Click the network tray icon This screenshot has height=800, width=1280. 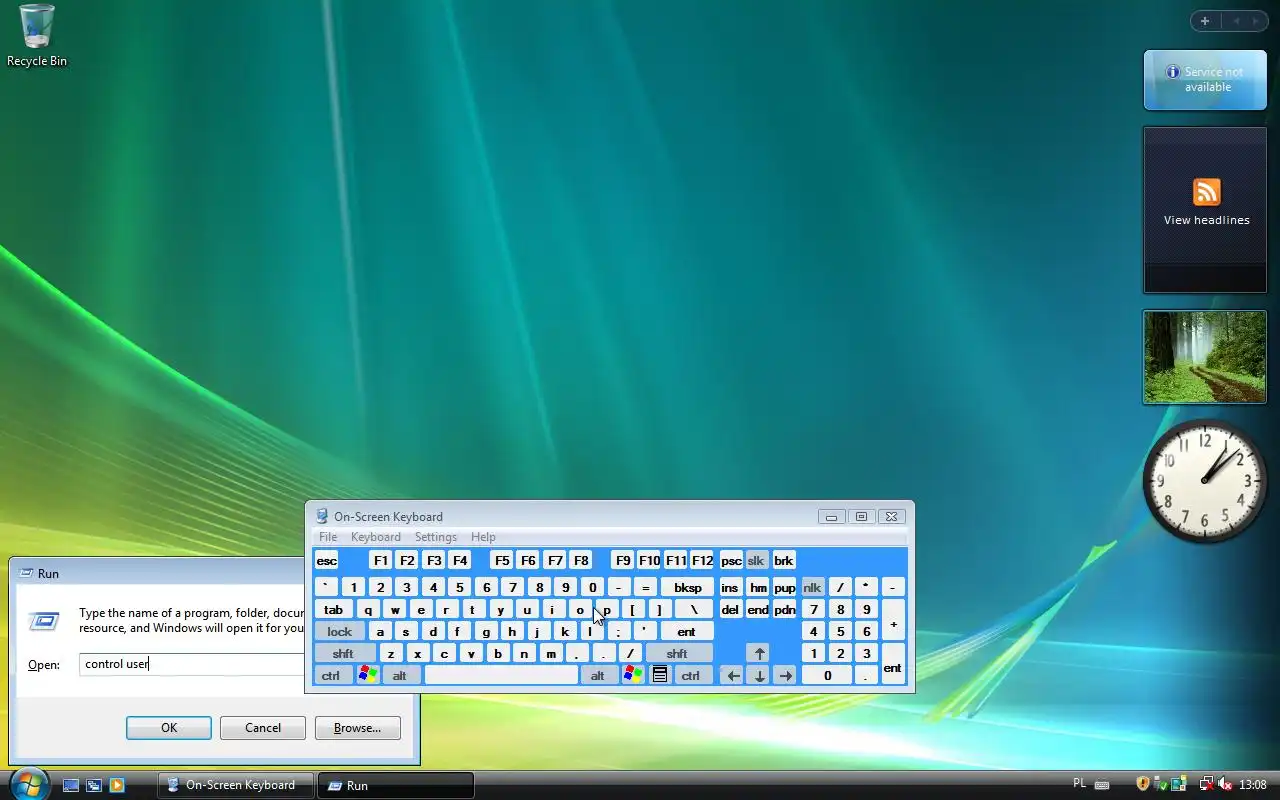pyautogui.click(x=1206, y=784)
